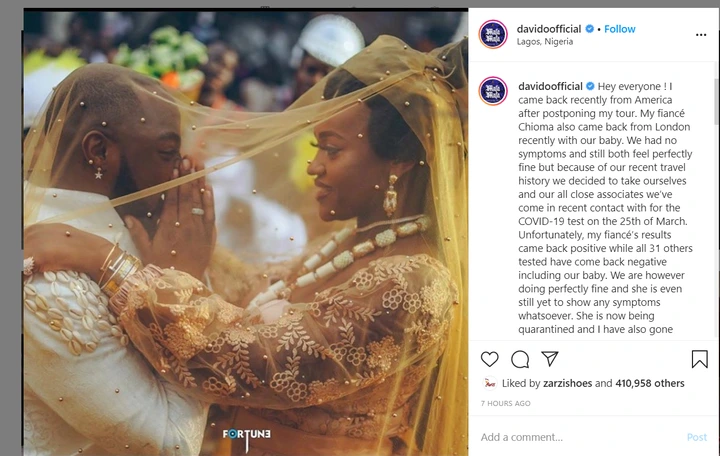View zarzishoes profile from likes

click(x=568, y=383)
